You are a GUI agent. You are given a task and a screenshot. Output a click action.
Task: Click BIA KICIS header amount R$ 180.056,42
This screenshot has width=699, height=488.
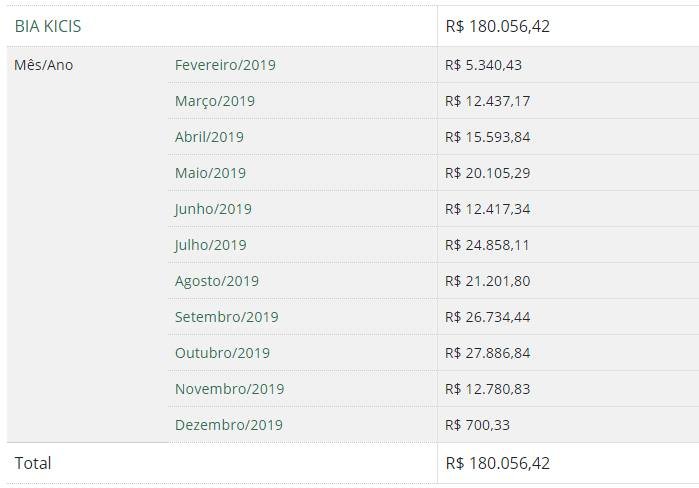click(498, 26)
